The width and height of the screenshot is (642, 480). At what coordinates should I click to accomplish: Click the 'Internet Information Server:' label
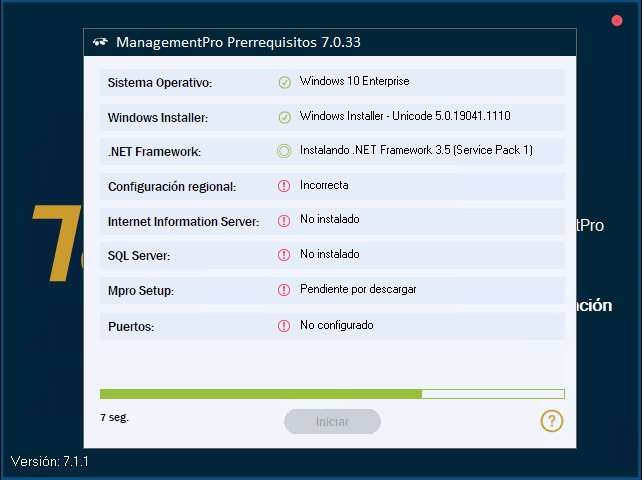point(183,222)
